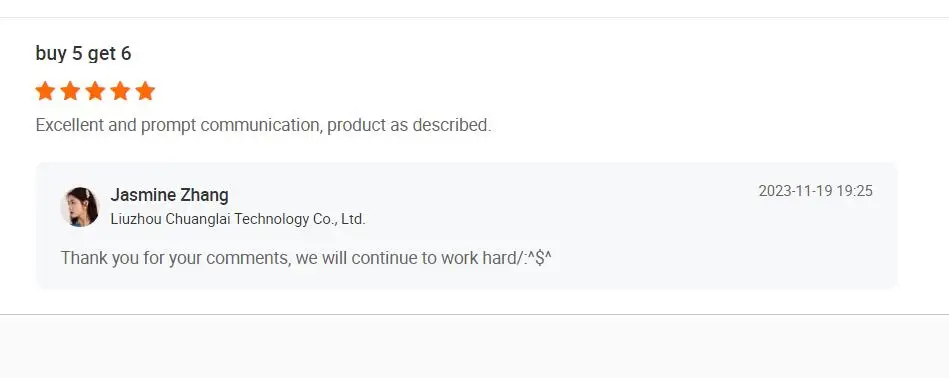Open Liuzhou Chuanglai Technology Co., Ltd. link
This screenshot has width=949, height=378.
point(238,219)
